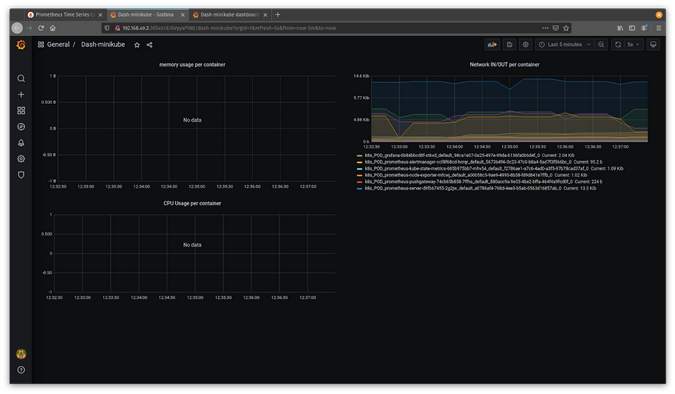Toggle the k8s_POD_grafana legend series

(452, 155)
